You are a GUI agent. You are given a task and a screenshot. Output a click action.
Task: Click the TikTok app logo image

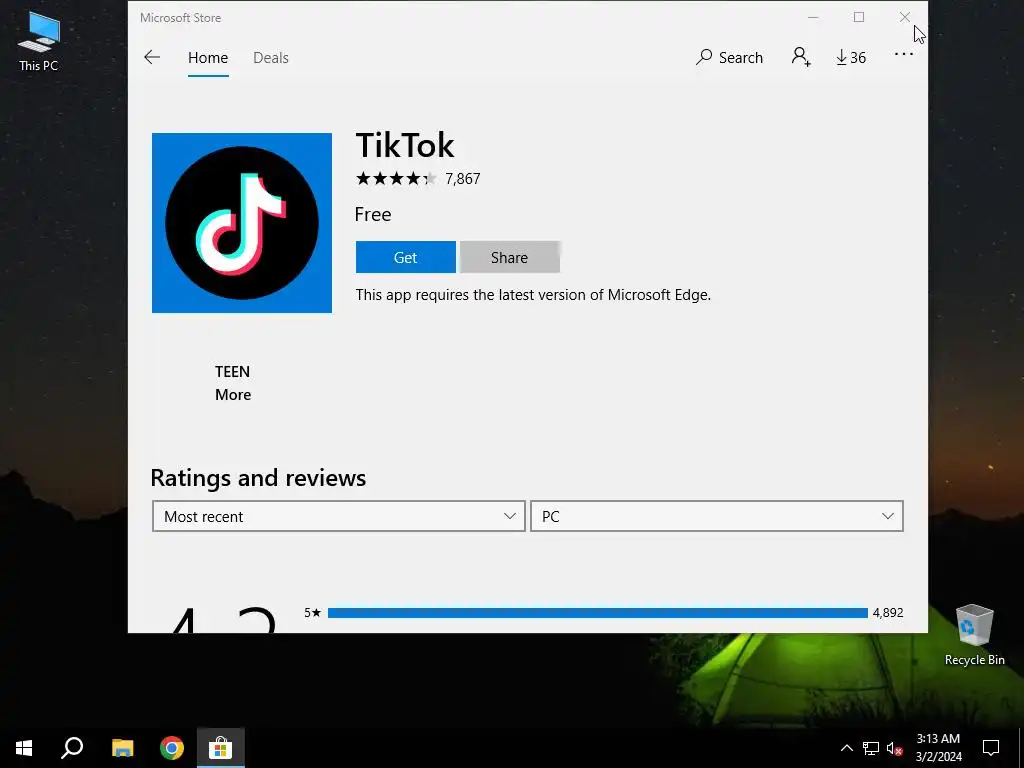coord(242,223)
